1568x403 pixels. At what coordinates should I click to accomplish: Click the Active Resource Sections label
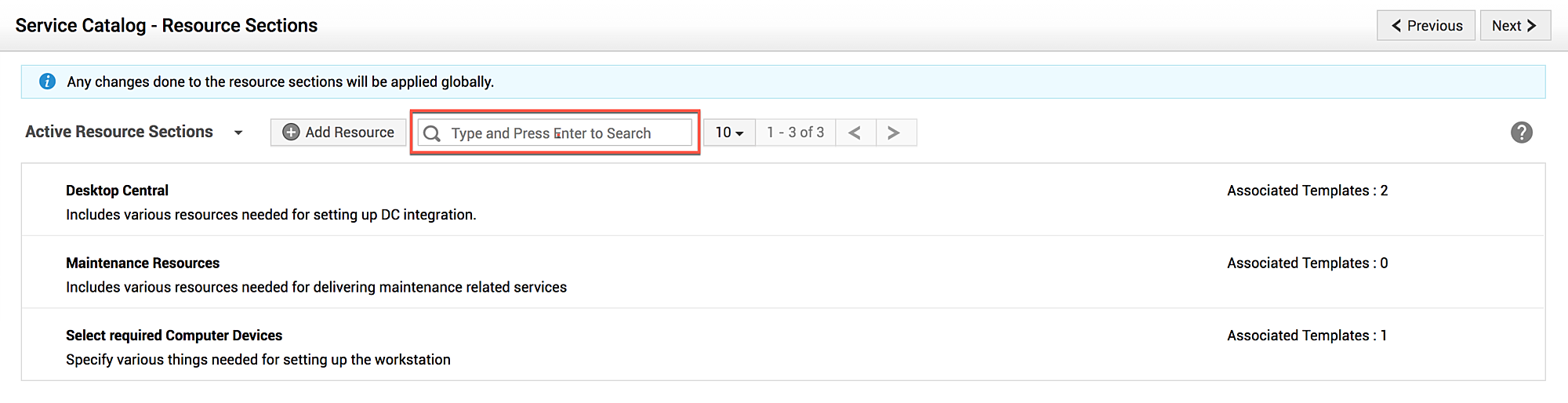pyautogui.click(x=119, y=132)
